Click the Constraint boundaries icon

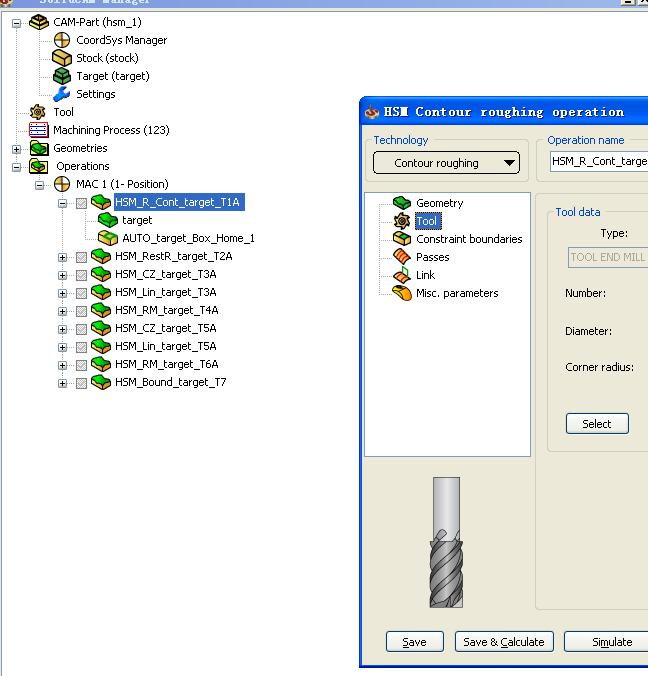click(x=402, y=238)
